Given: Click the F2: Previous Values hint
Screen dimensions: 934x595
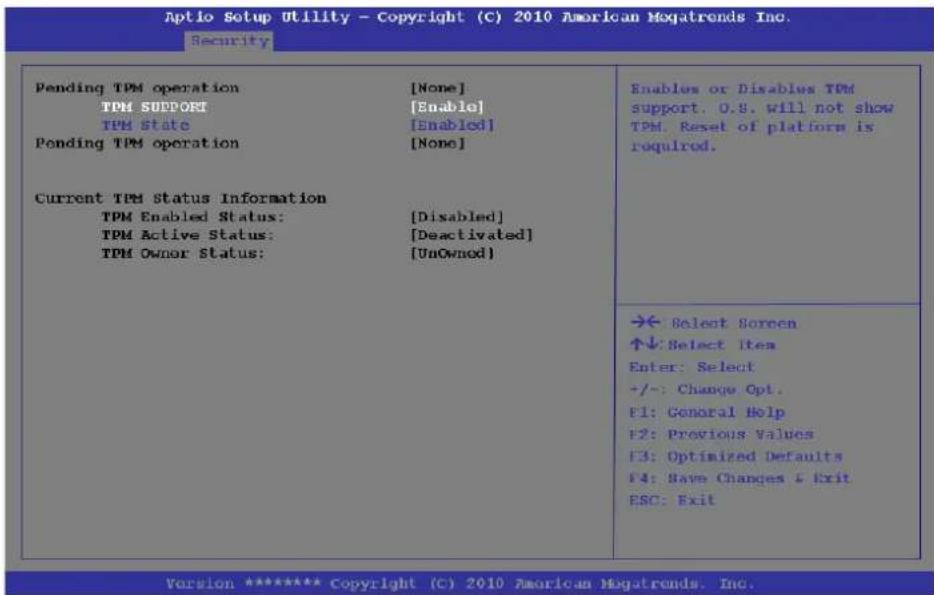Looking at the screenshot, I should coord(721,434).
